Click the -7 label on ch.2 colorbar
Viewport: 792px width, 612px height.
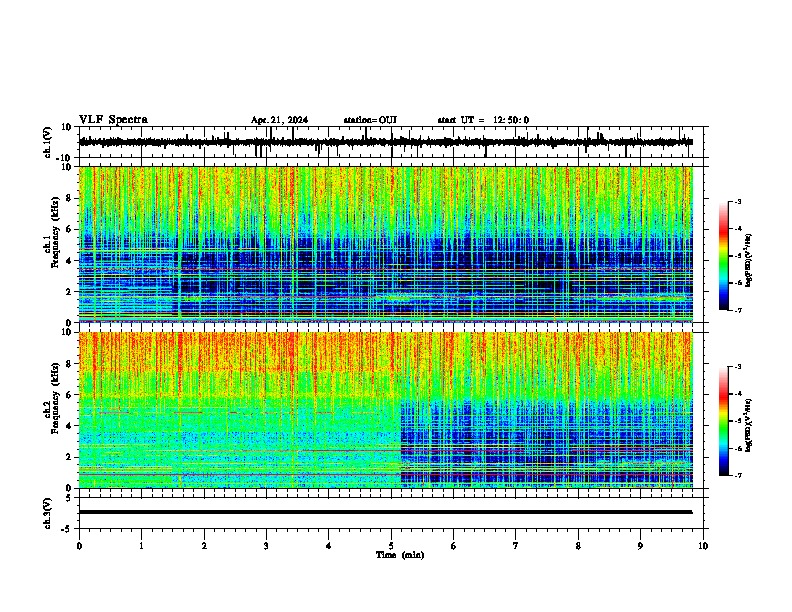737,475
